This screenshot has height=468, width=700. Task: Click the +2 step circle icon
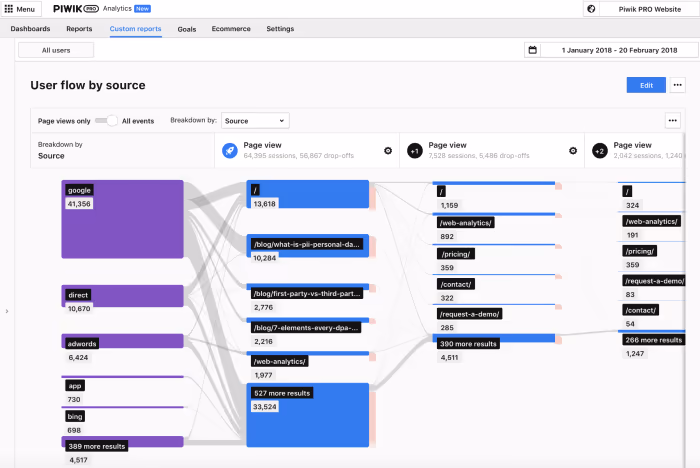(600, 151)
